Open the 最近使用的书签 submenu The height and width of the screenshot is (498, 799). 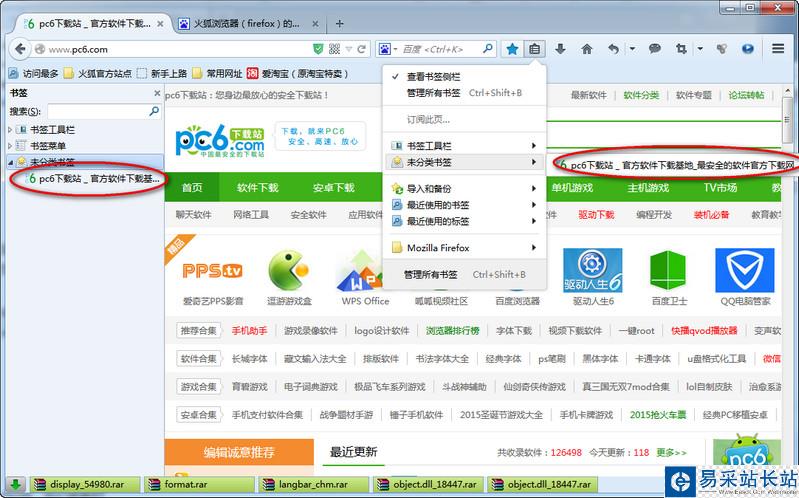(x=465, y=205)
